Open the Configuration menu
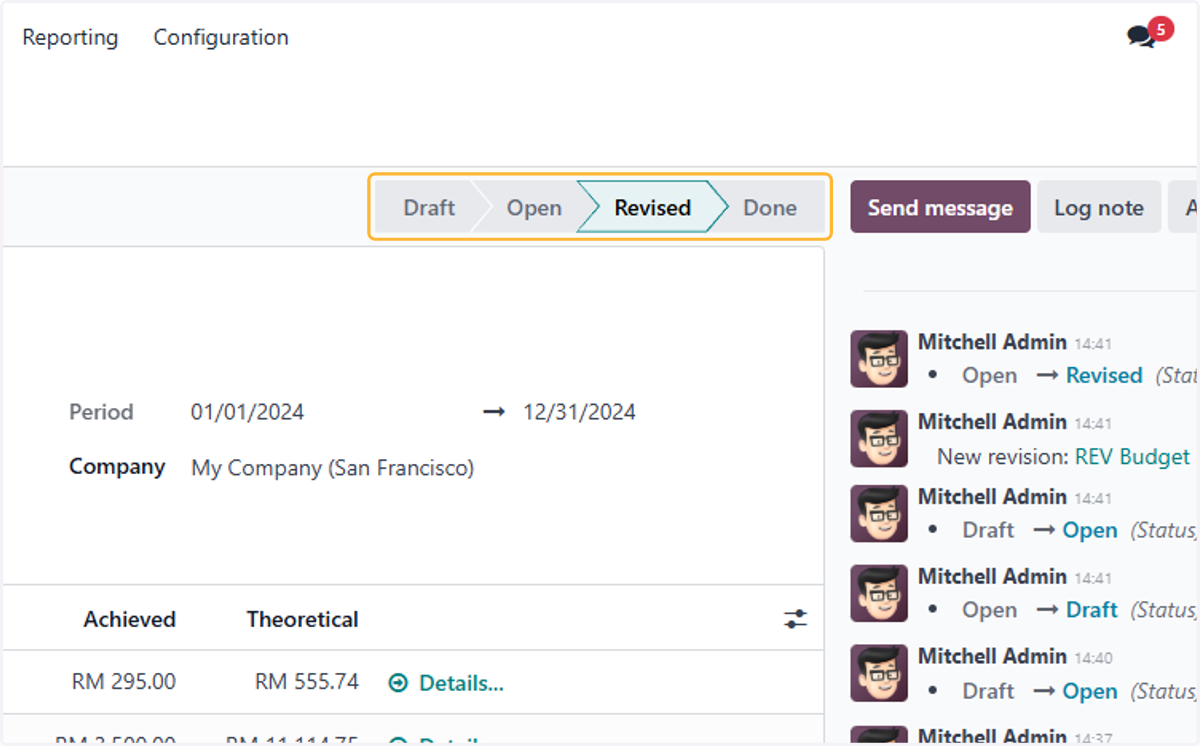 pyautogui.click(x=221, y=37)
